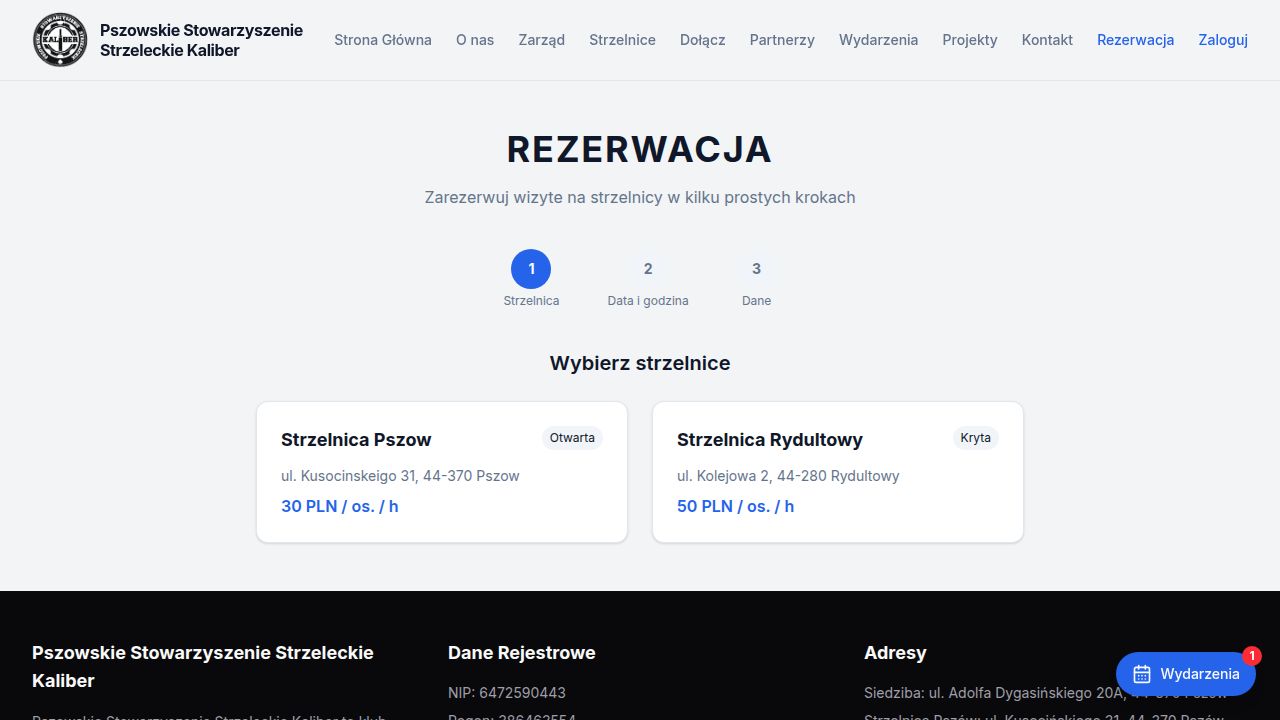The image size is (1280, 720).
Task: Select step 2 Data i godzina circle
Action: tap(648, 269)
